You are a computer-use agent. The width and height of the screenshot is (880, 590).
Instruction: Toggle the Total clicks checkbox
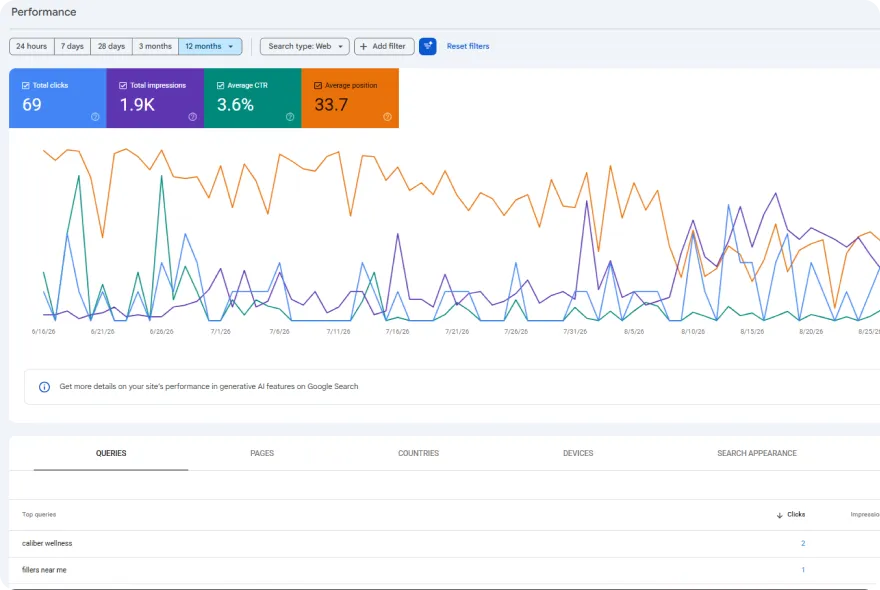[x=25, y=85]
